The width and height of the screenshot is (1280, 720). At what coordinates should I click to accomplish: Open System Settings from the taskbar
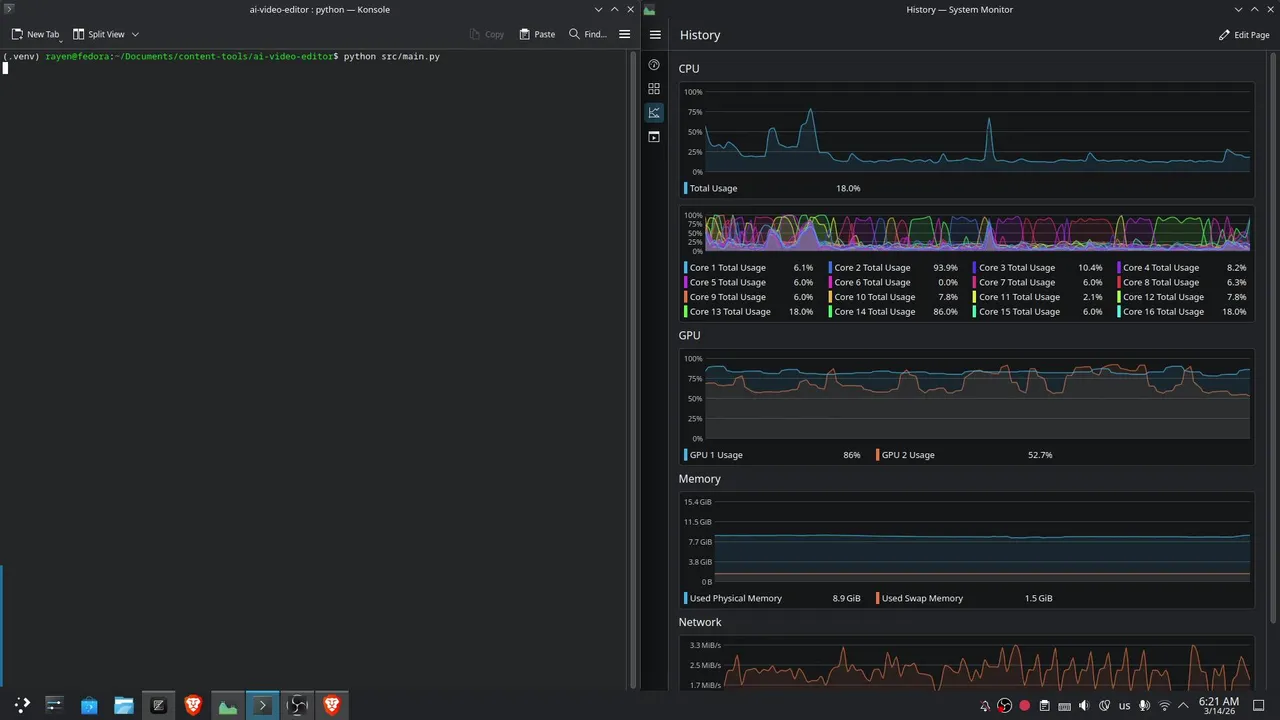coord(54,705)
